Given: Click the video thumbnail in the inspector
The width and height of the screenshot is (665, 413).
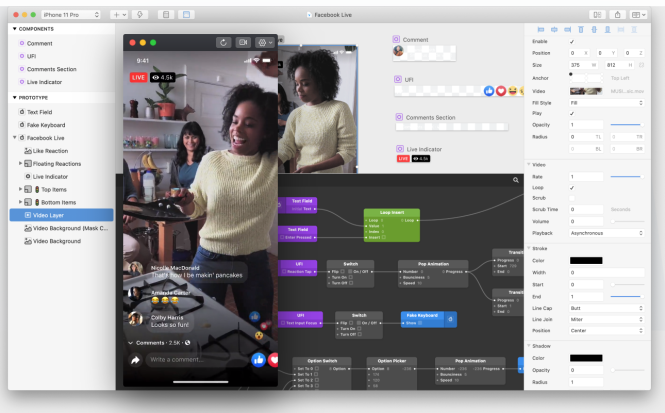Looking at the screenshot, I should 586,91.
